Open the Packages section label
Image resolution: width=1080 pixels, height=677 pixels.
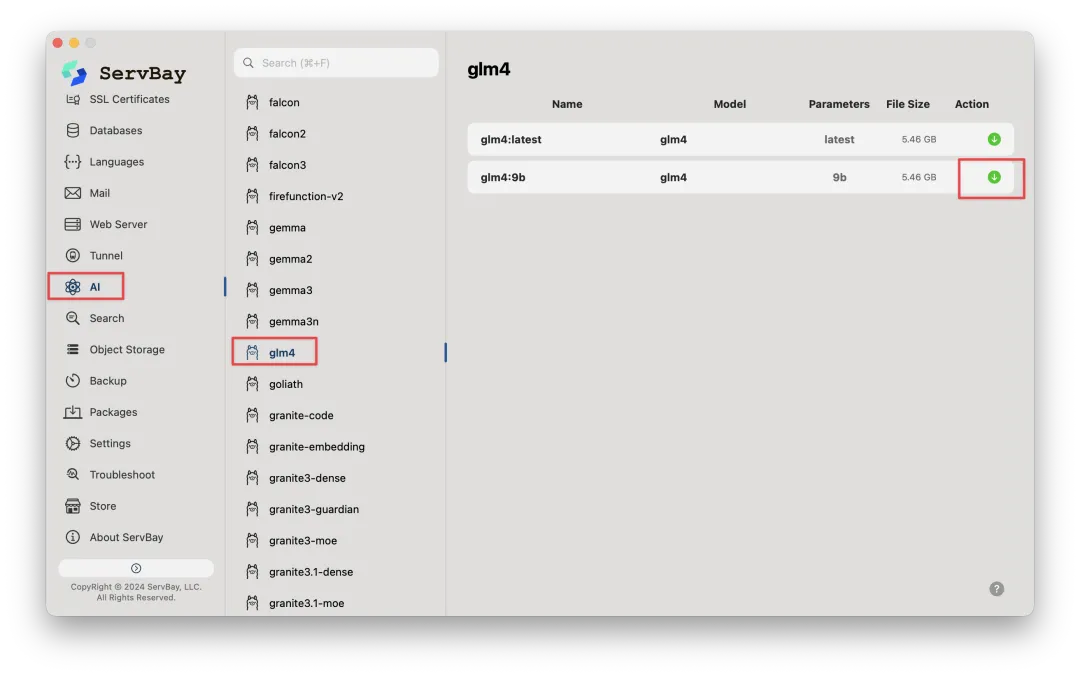coord(114,412)
